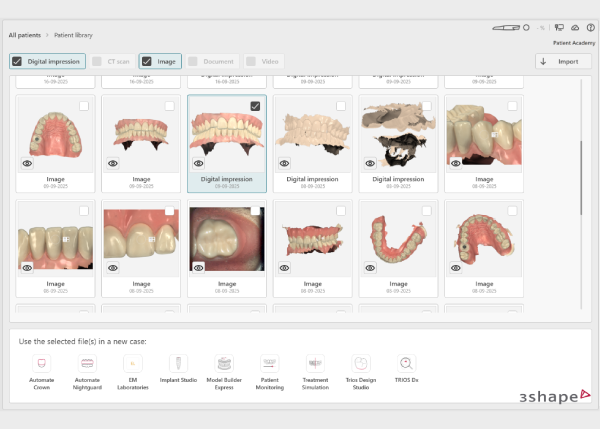Screen dimensions: 600x429
Task: Open TRIOS Dx app icon
Action: (406, 363)
